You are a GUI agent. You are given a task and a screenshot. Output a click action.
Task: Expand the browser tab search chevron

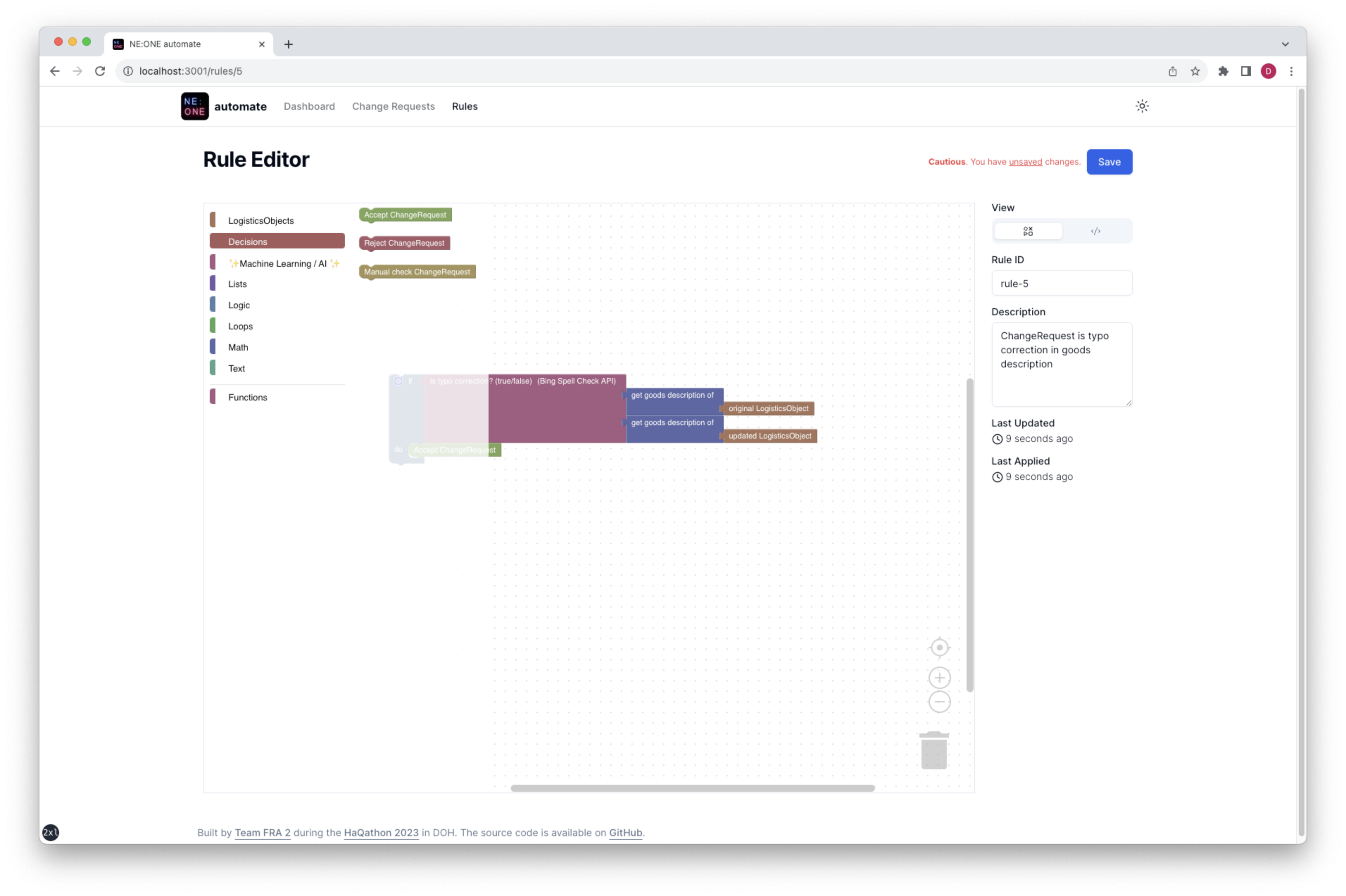(x=1285, y=44)
